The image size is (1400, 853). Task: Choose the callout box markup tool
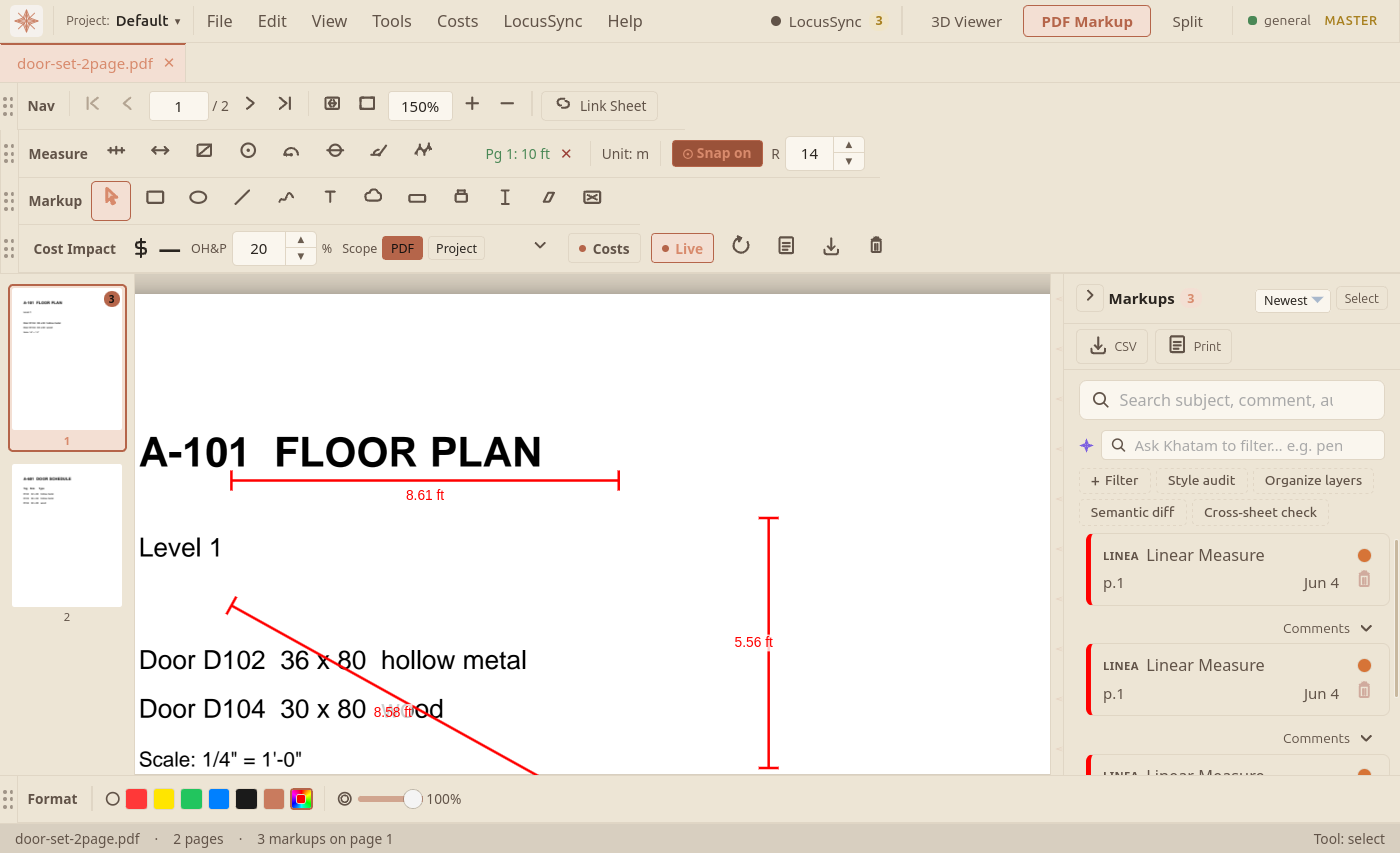[x=417, y=198]
